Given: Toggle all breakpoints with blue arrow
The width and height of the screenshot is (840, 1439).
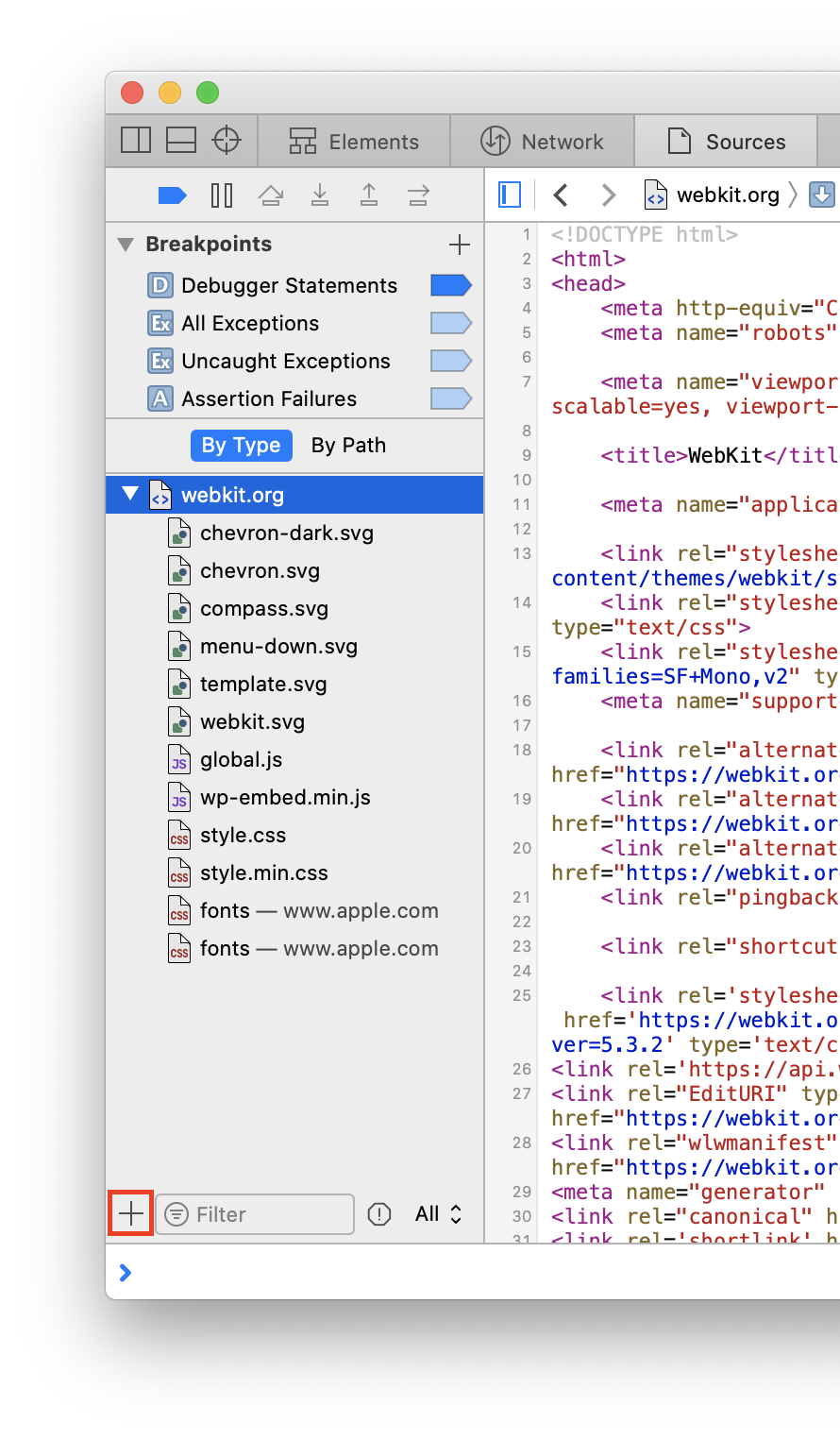Looking at the screenshot, I should click(172, 195).
